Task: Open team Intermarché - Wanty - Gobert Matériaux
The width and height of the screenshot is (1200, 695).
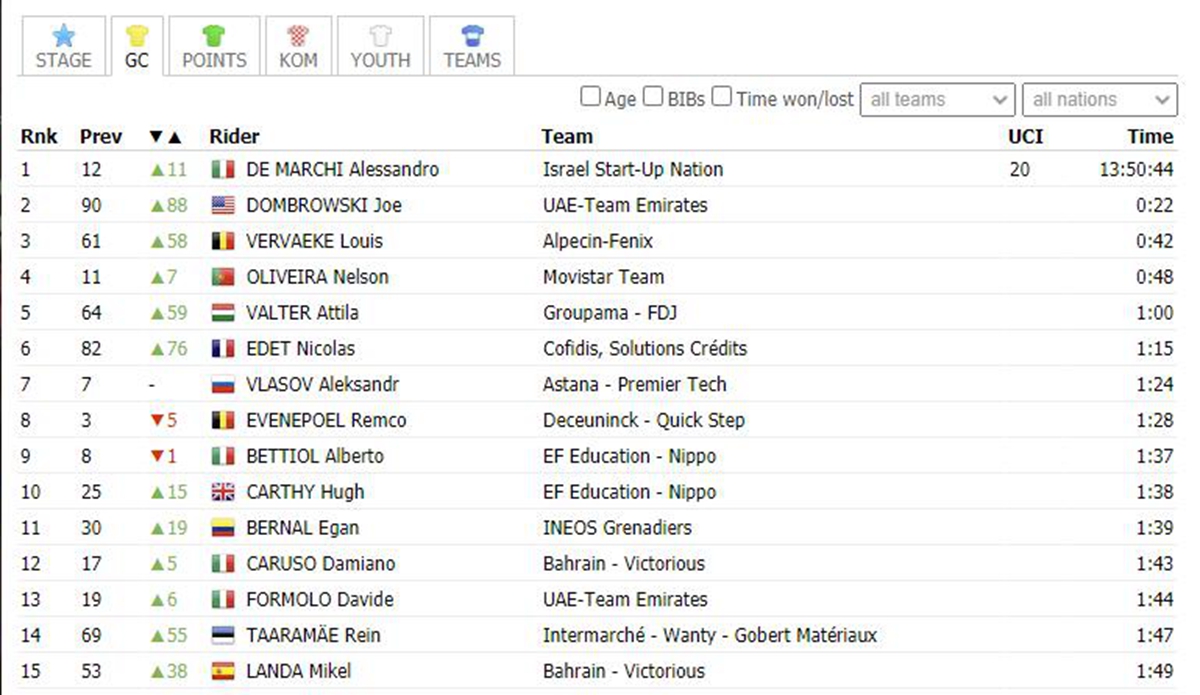Action: pyautogui.click(x=710, y=635)
